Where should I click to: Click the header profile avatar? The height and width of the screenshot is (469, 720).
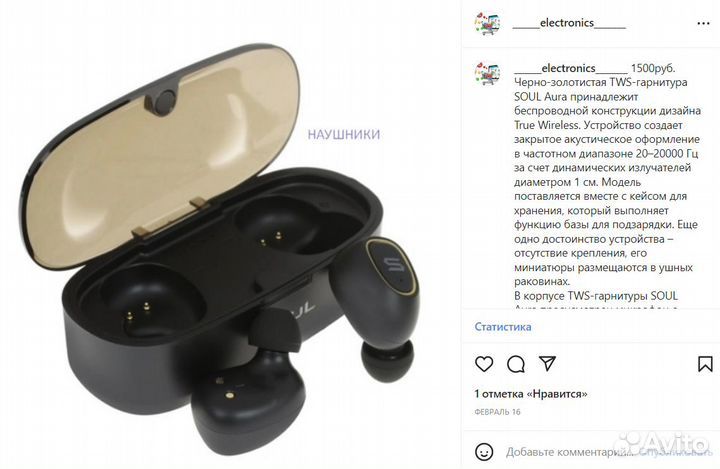click(487, 23)
